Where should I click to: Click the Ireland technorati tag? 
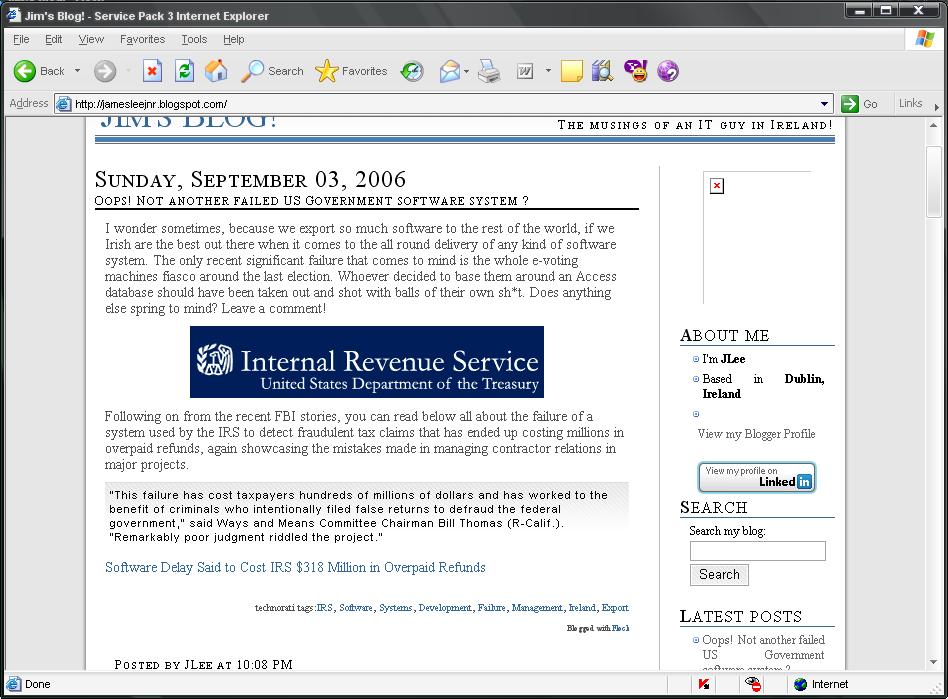coord(582,608)
